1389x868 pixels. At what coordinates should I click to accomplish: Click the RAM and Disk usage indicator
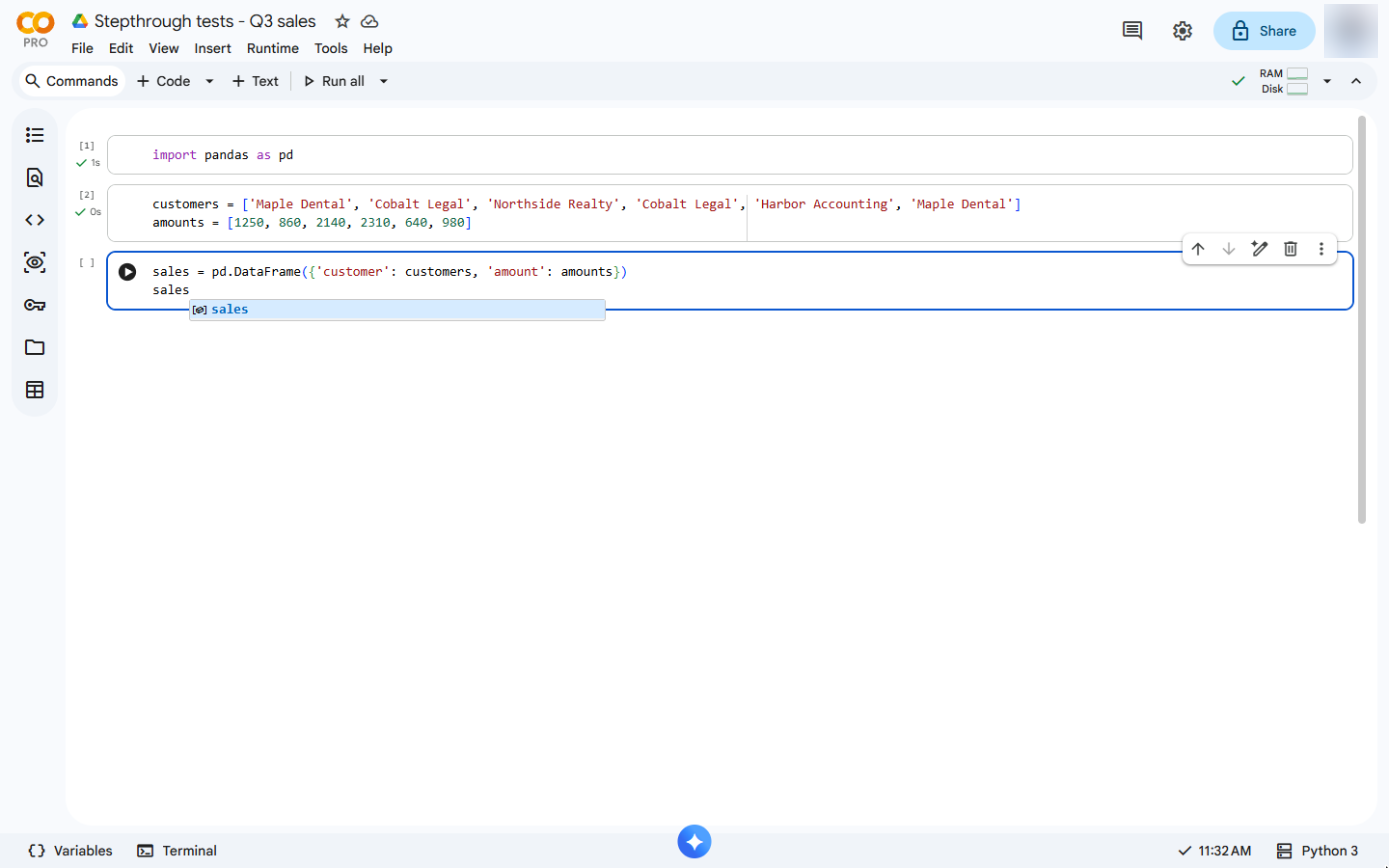click(x=1284, y=81)
